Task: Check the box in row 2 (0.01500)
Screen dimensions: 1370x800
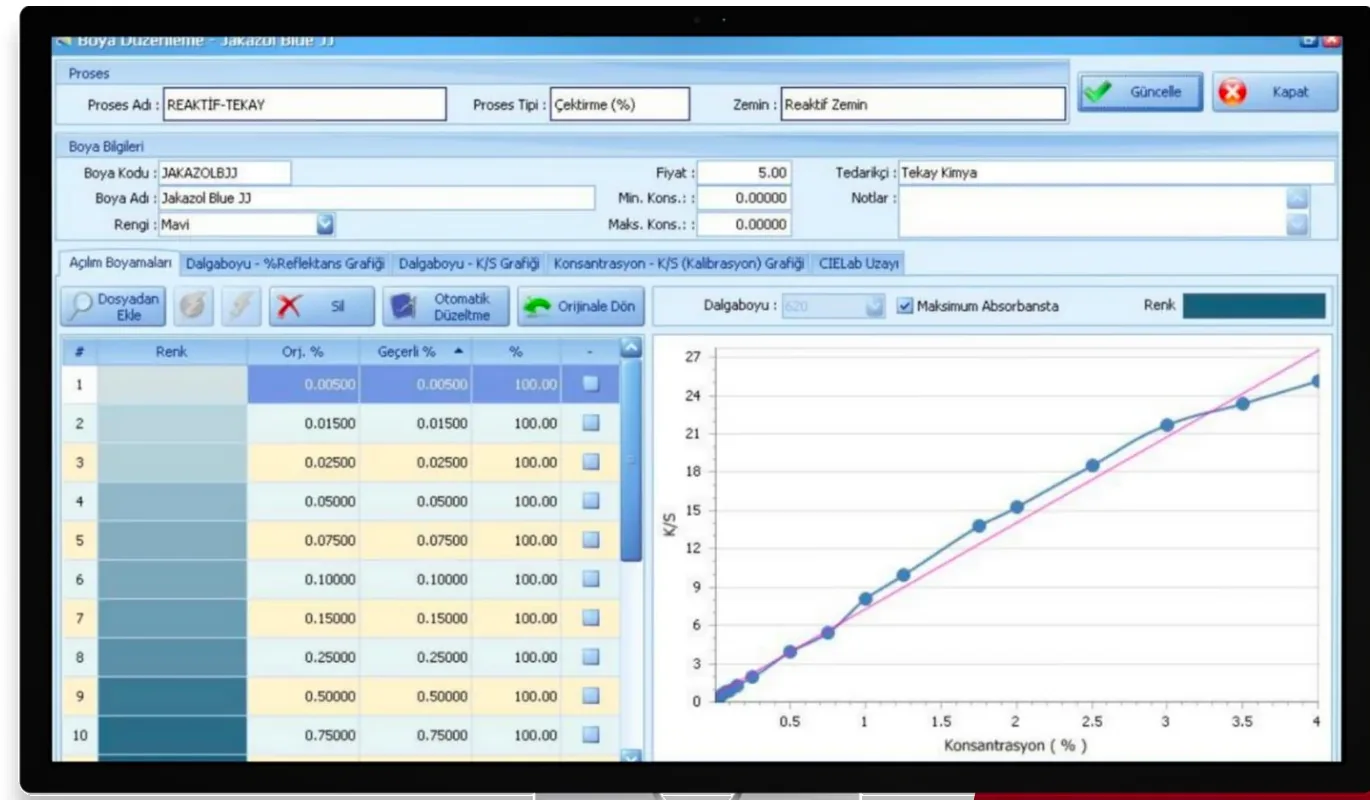Action: 591,423
